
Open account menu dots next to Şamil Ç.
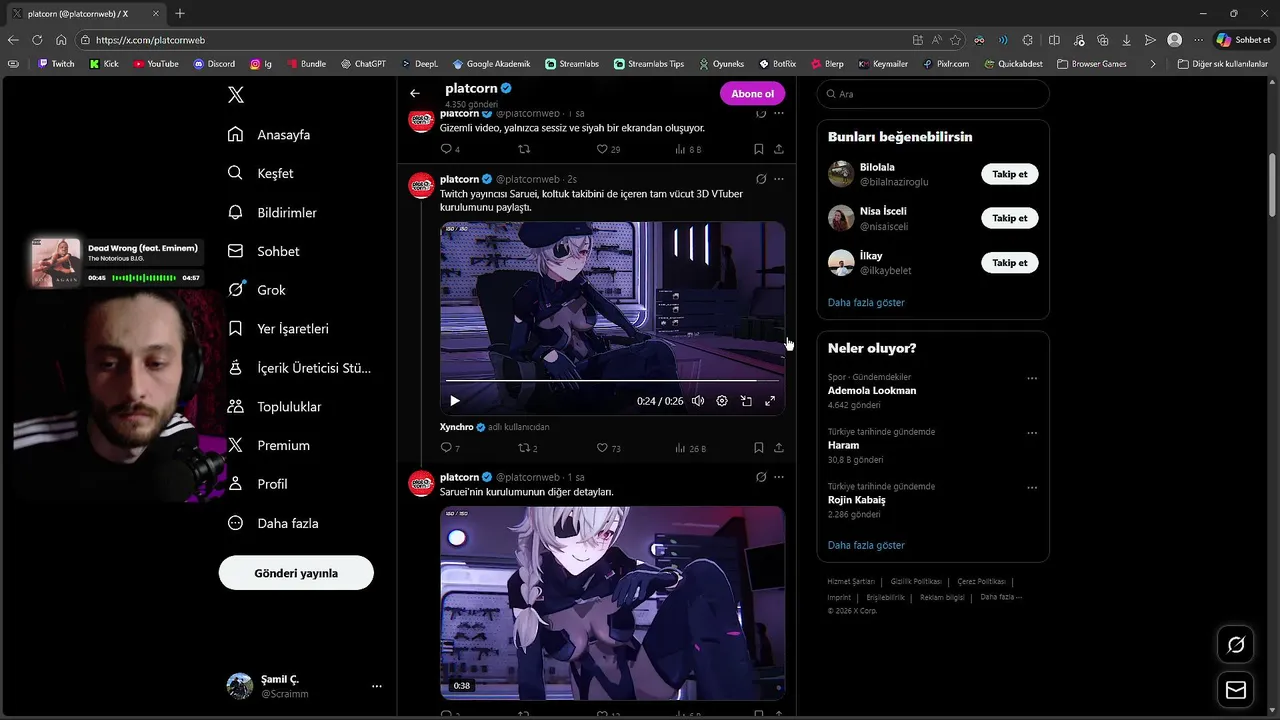pos(377,686)
